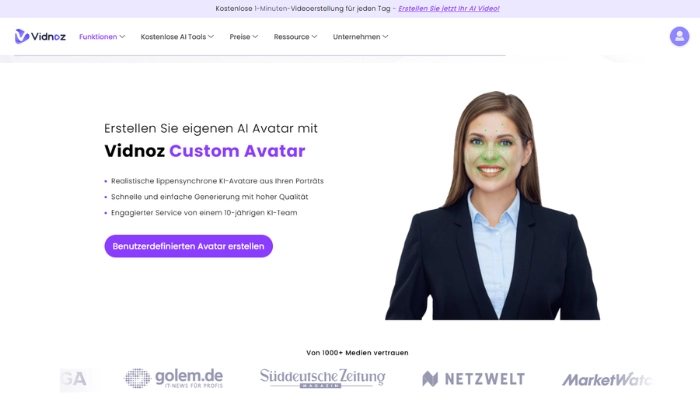700x400 pixels.
Task: Click the avatar woman portrait image
Action: [492, 205]
